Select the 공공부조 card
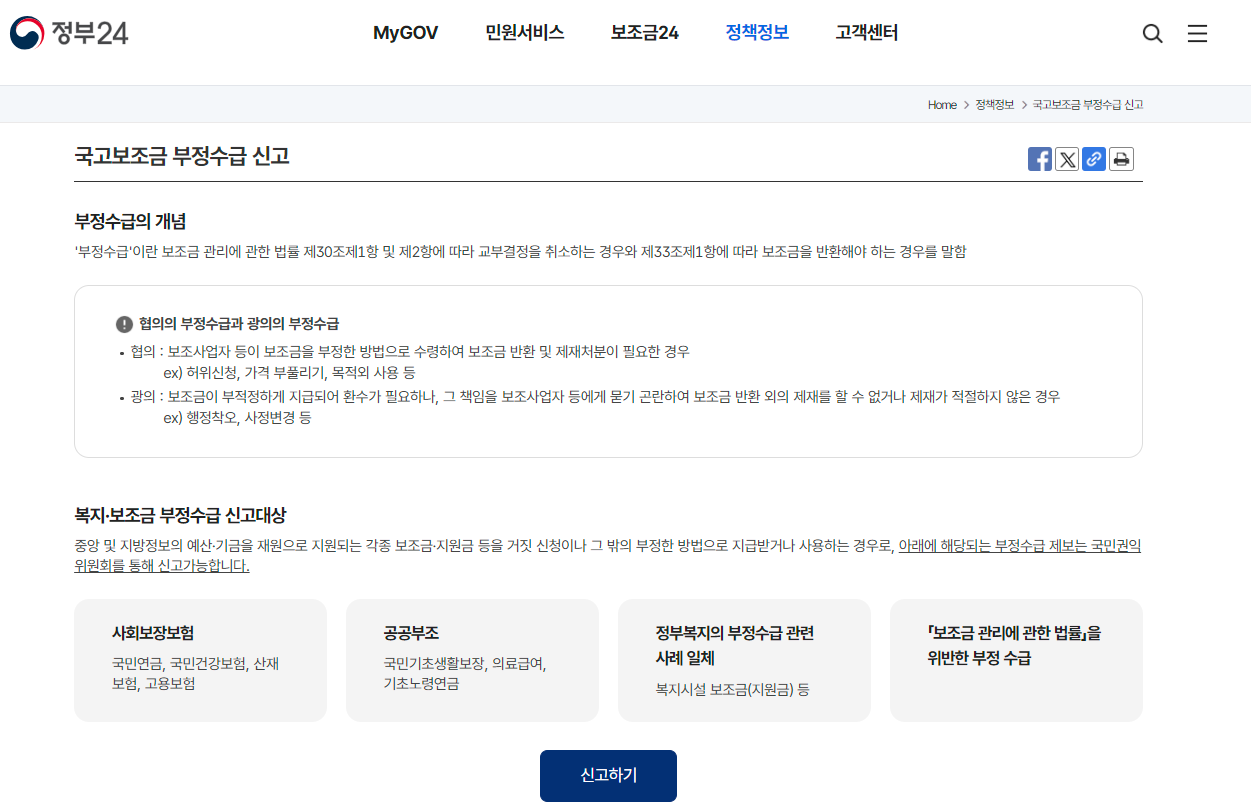Image resolution: width=1251 pixels, height=809 pixels. pyautogui.click(x=472, y=660)
